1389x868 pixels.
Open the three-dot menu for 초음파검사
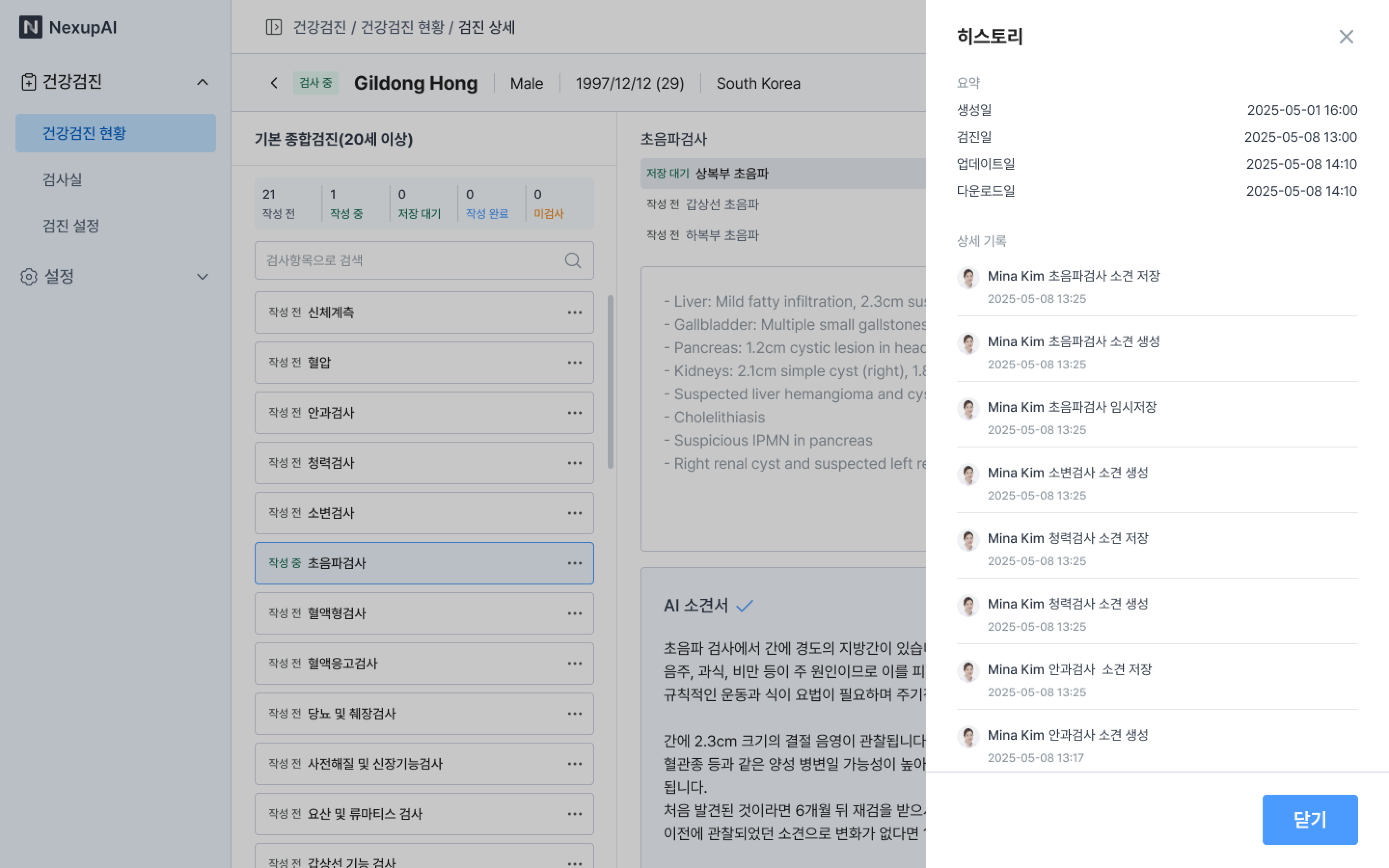(574, 563)
